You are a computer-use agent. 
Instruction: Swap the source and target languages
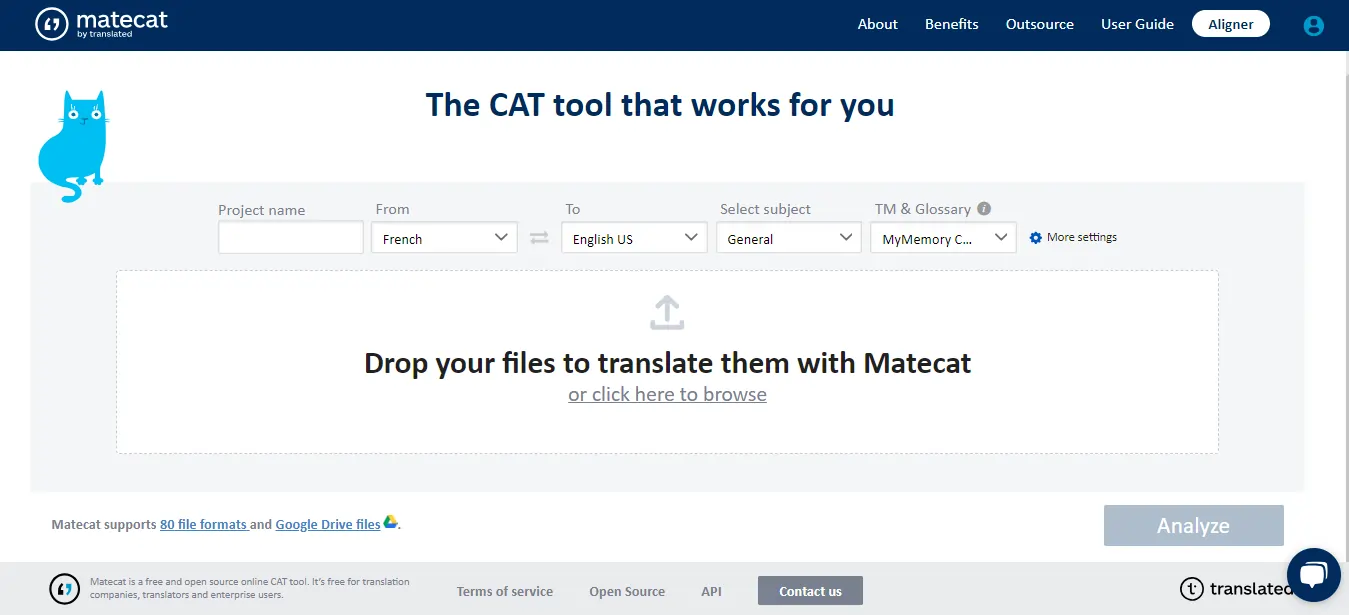tap(539, 238)
